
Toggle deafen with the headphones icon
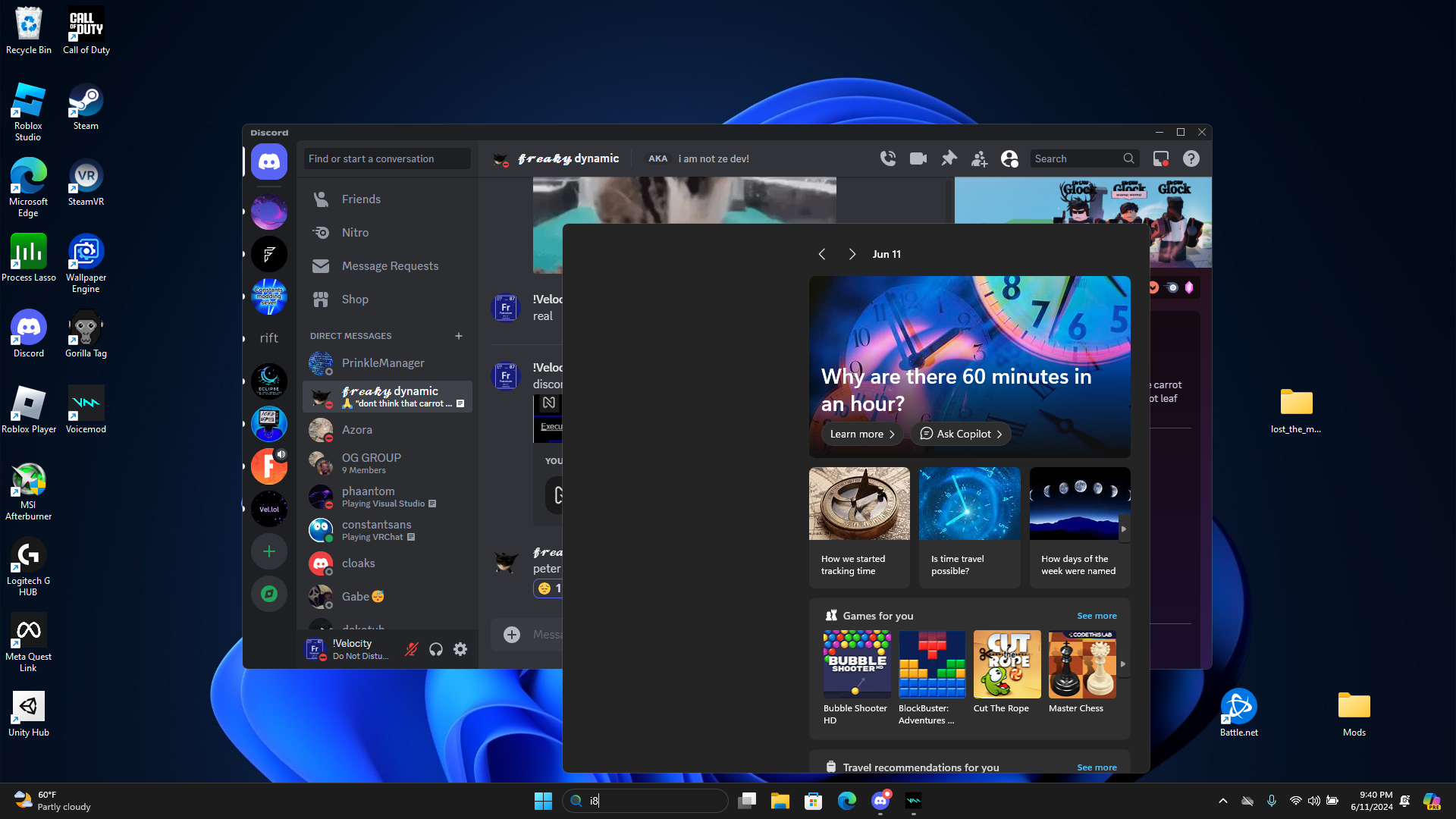click(x=436, y=649)
